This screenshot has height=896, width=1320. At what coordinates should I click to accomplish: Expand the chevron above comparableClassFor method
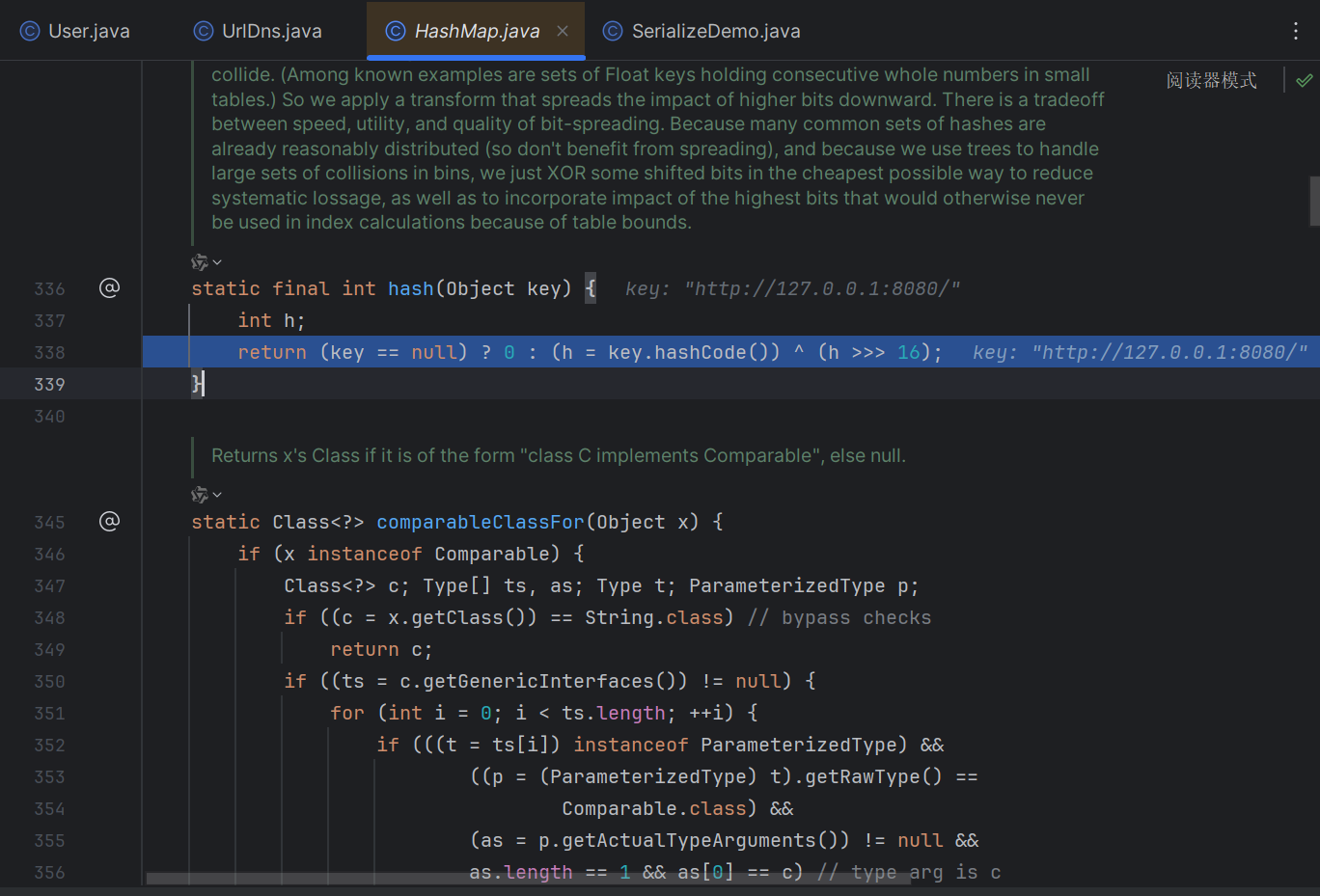tap(218, 495)
